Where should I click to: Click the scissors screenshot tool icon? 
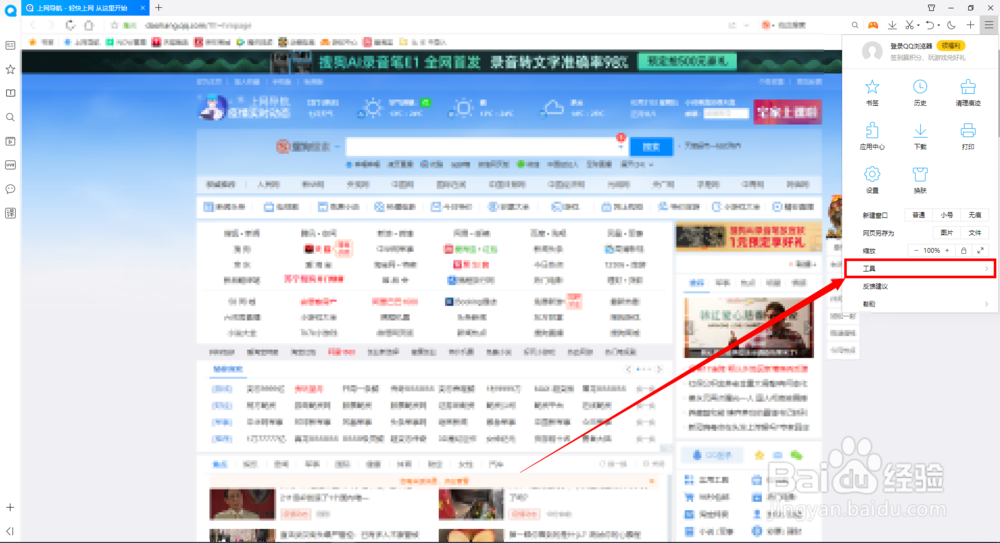(x=909, y=25)
